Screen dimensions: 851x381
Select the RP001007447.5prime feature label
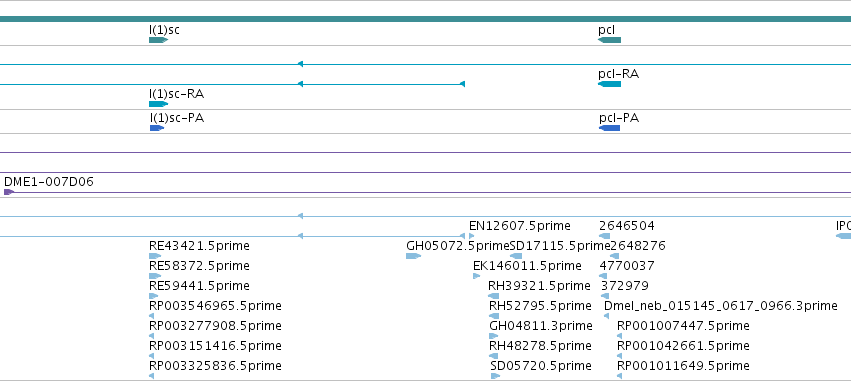(x=683, y=326)
